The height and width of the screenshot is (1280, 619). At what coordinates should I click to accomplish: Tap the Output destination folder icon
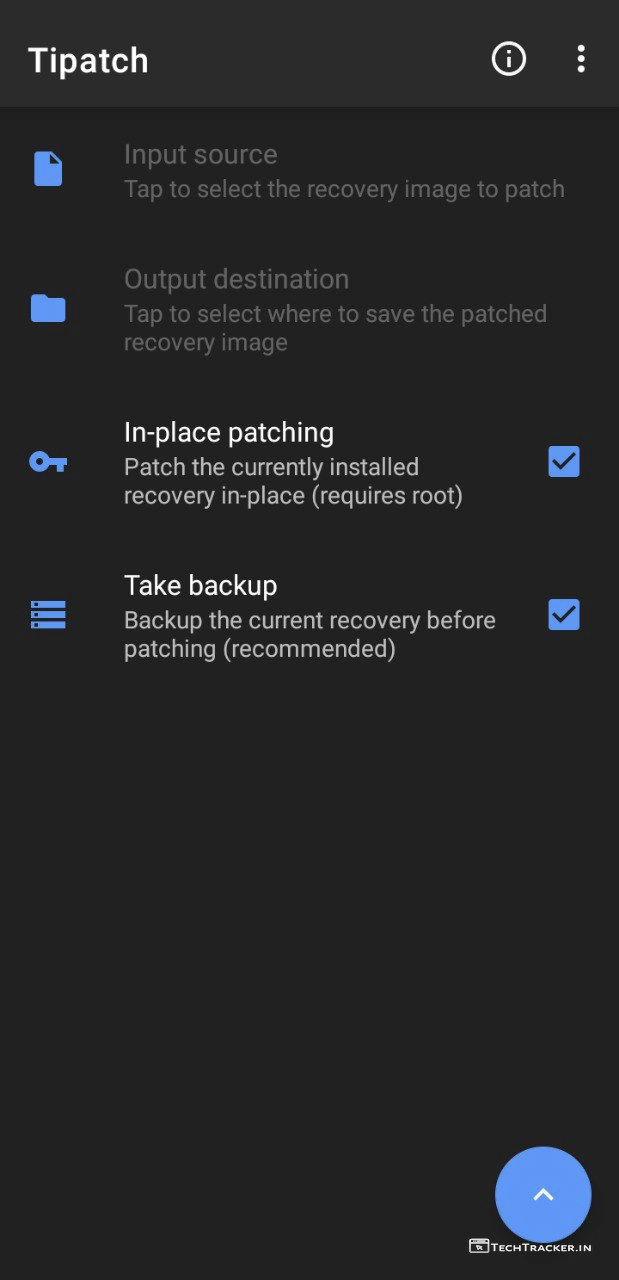(48, 308)
